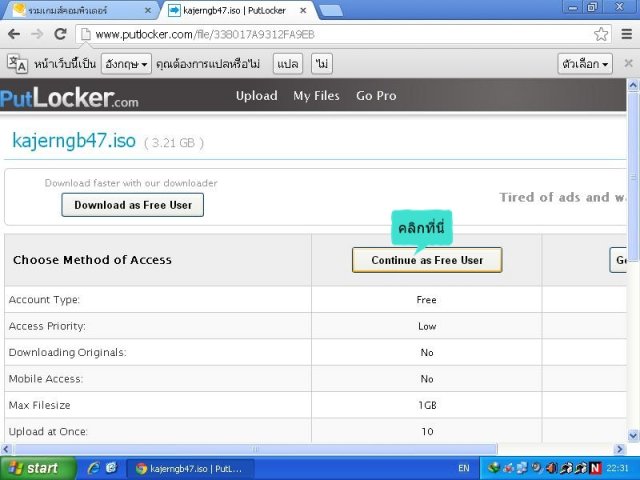This screenshot has width=640, height=480.
Task: Dismiss the translation bar with its X
Action: [629, 63]
